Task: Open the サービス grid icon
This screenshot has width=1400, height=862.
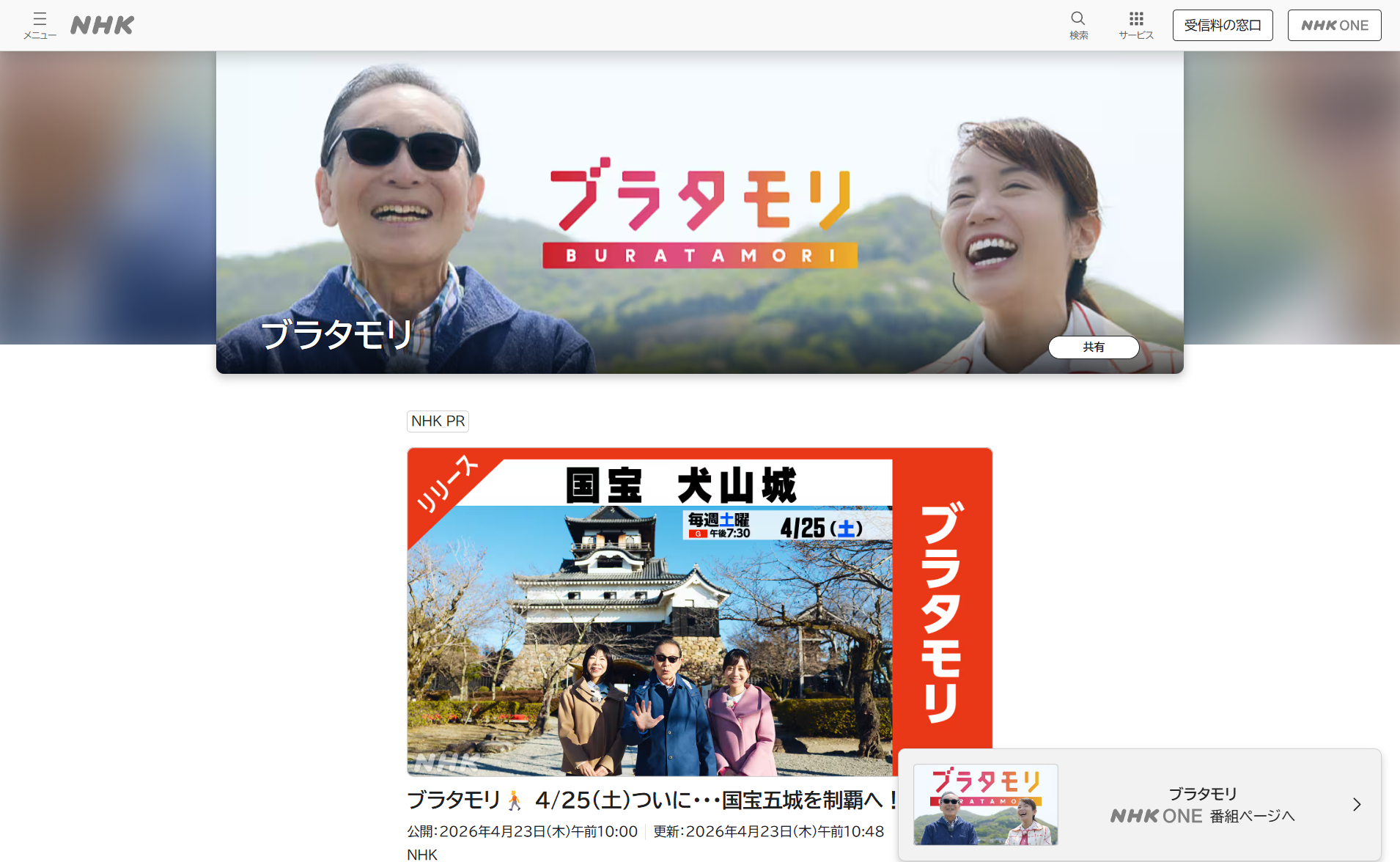Action: (1136, 25)
